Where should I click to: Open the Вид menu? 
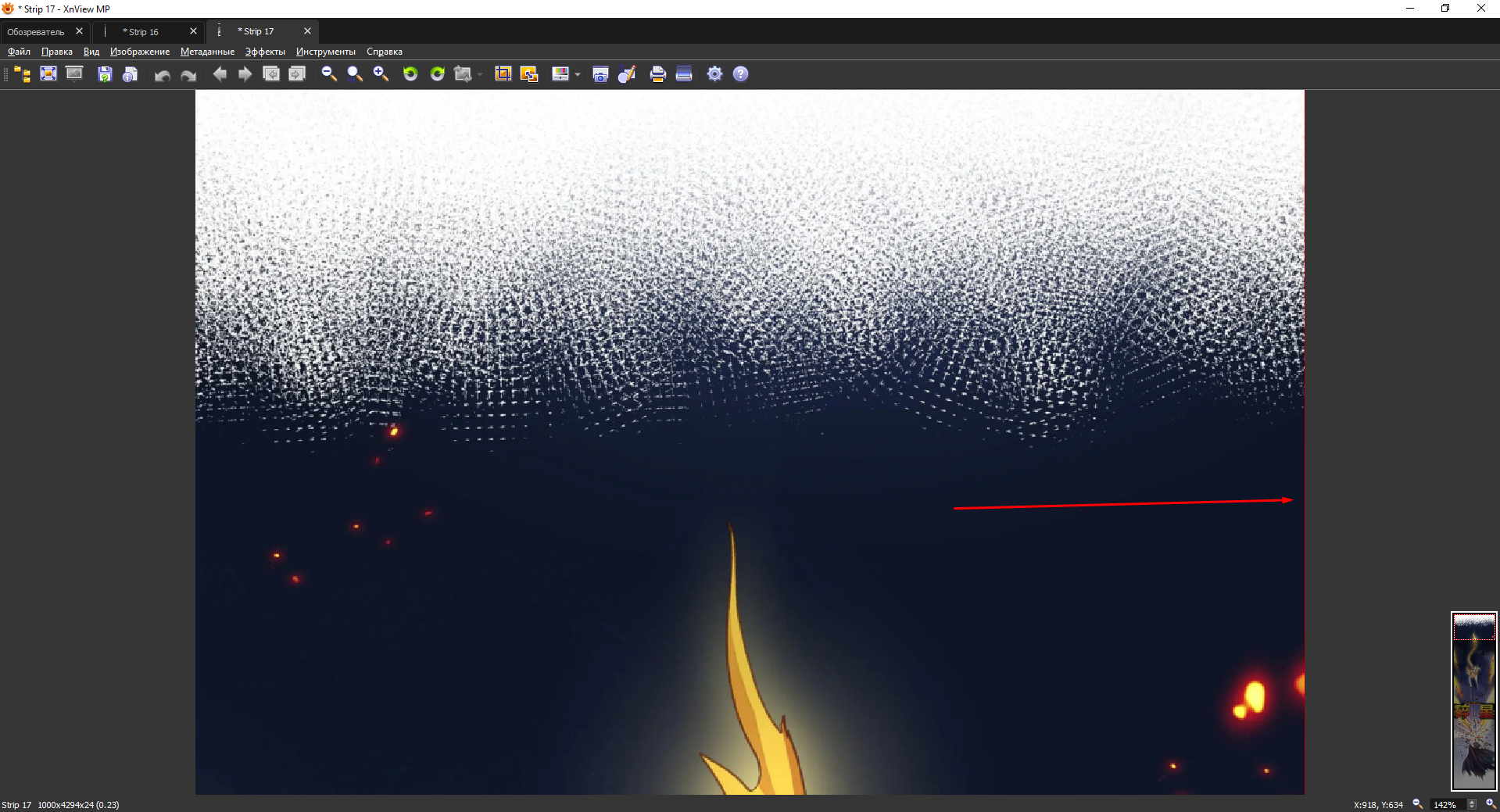point(91,52)
